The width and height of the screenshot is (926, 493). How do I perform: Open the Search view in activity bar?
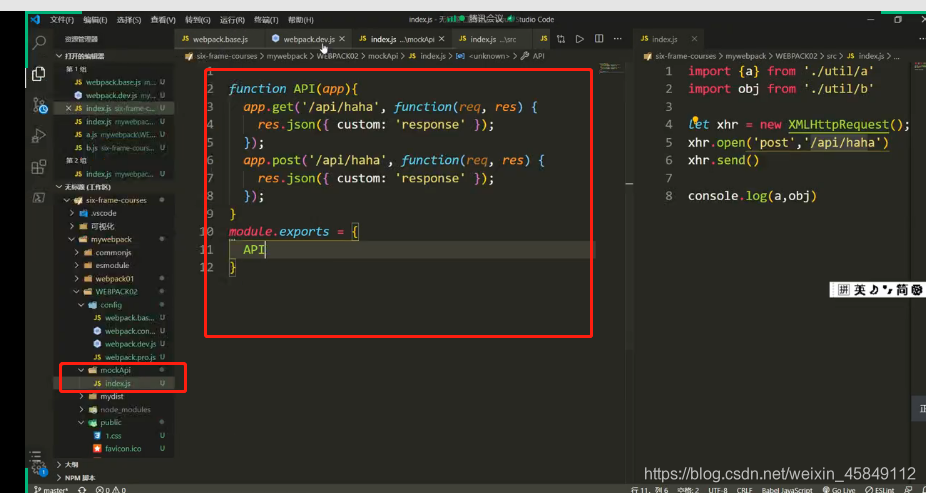point(39,43)
